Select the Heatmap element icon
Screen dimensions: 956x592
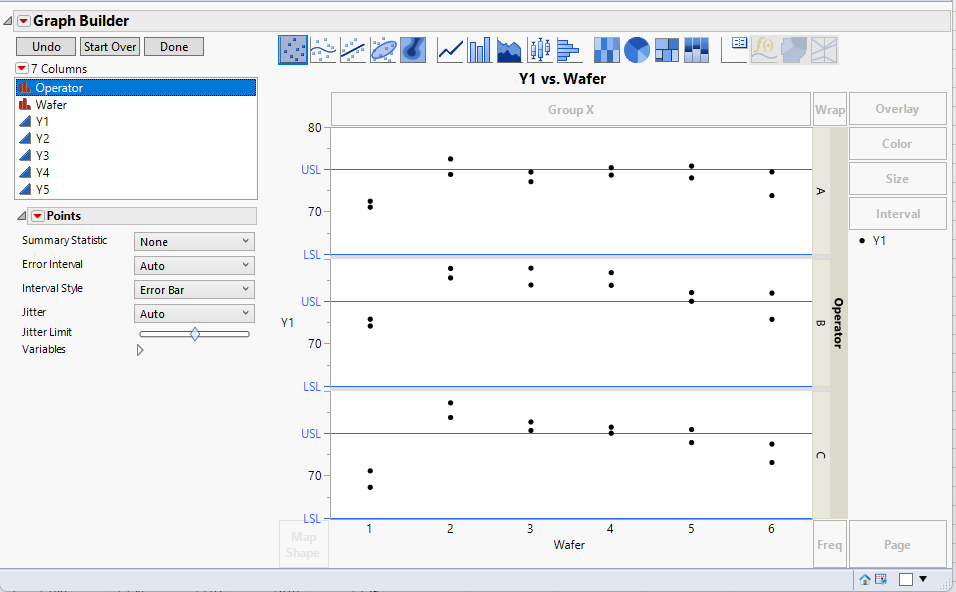click(x=607, y=49)
